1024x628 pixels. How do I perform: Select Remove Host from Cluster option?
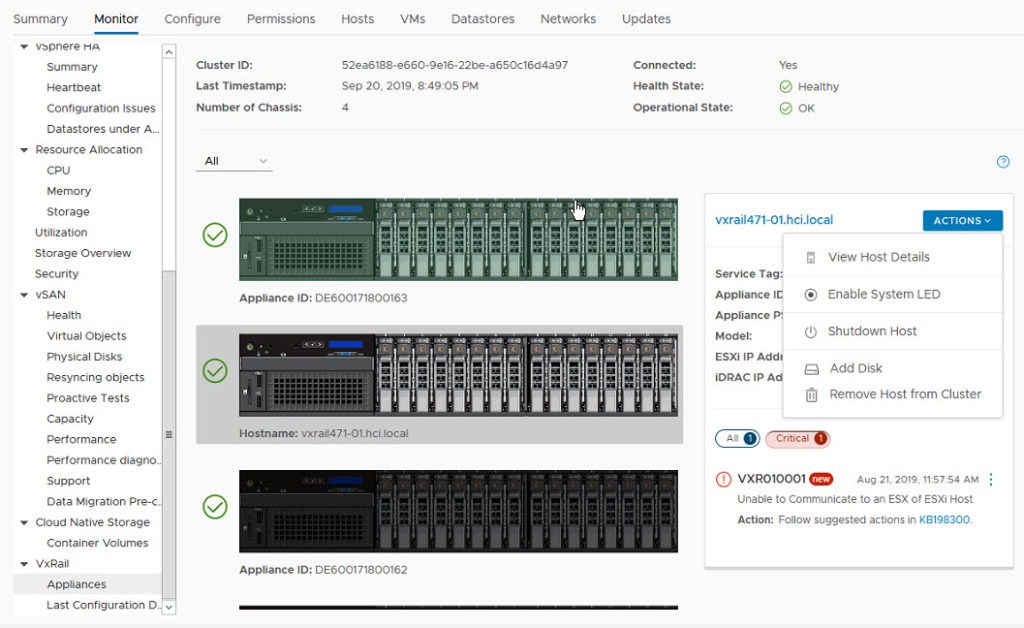click(x=893, y=394)
